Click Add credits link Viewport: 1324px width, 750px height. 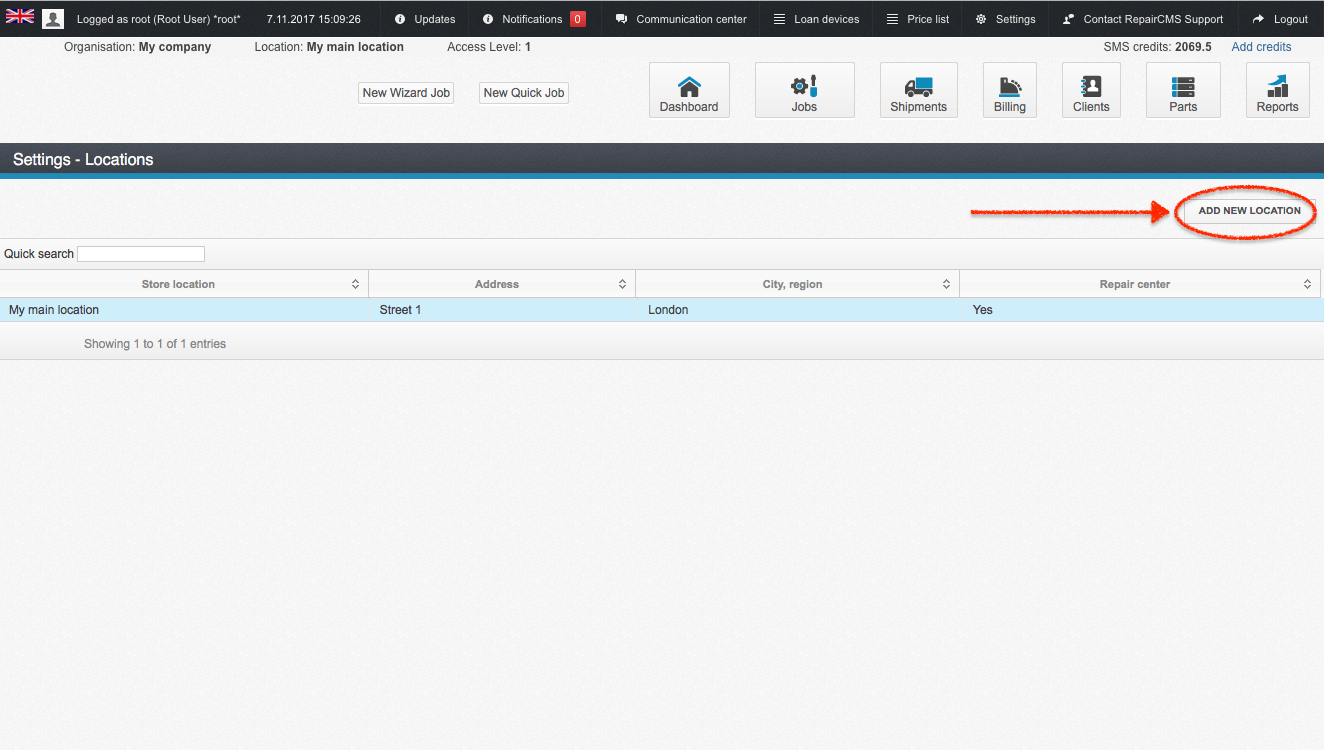point(1261,47)
